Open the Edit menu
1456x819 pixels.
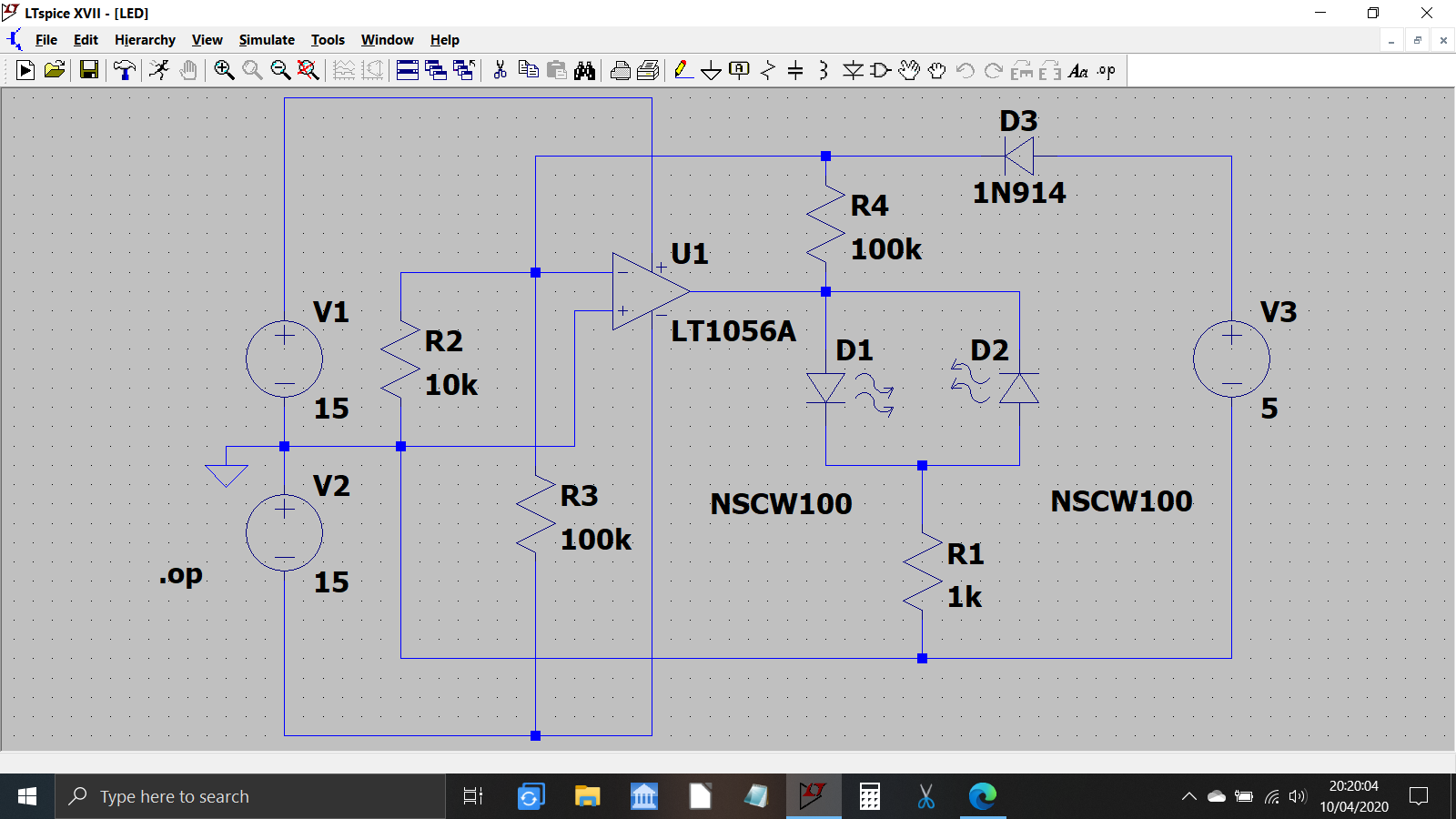click(x=86, y=40)
